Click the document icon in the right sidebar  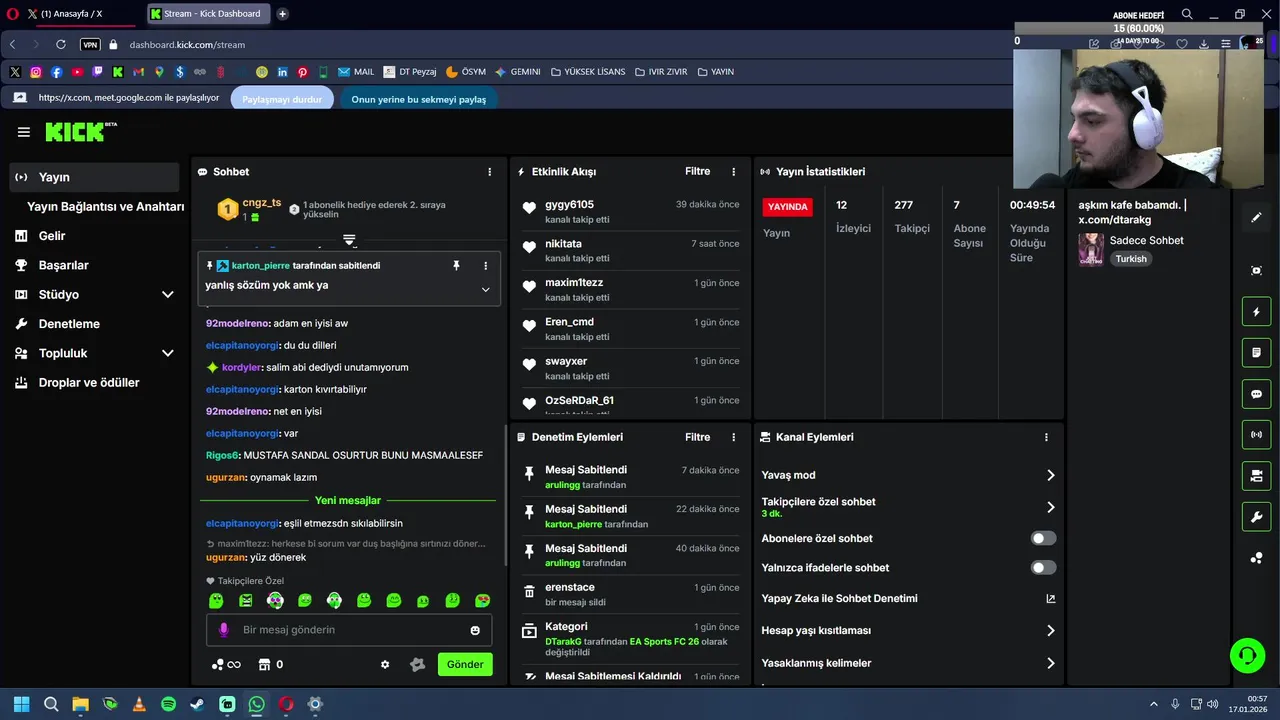[x=1257, y=353]
